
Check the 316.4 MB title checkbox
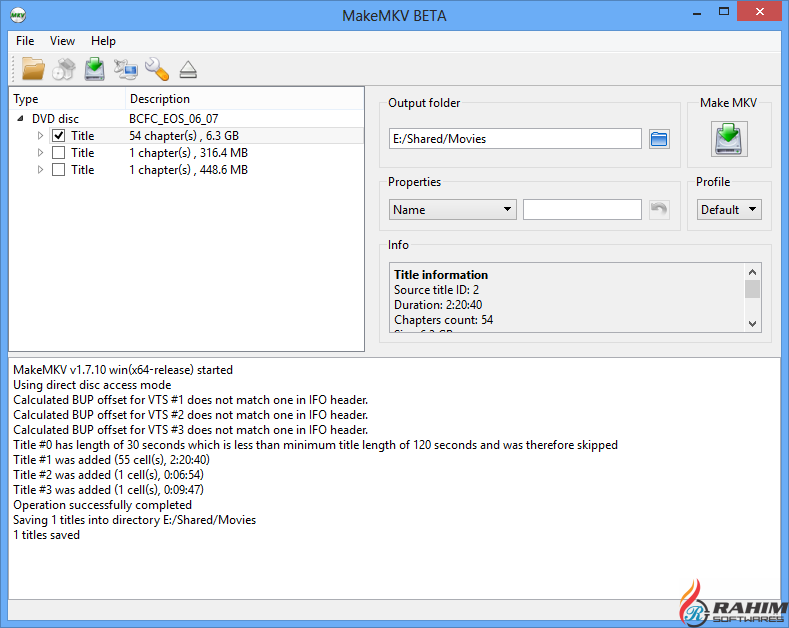pyautogui.click(x=58, y=153)
